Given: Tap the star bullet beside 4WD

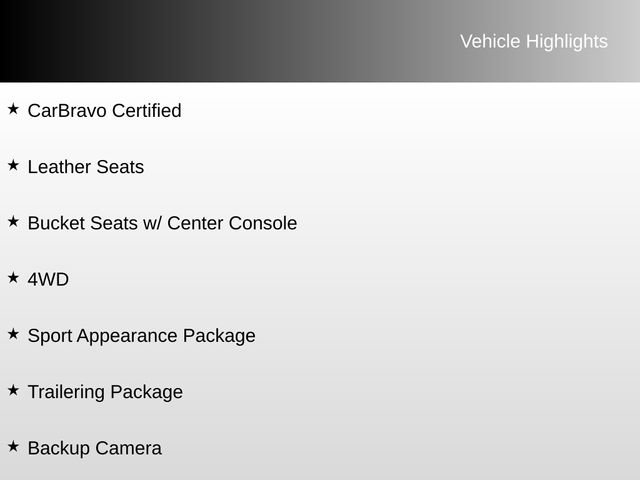Looking at the screenshot, I should point(13,277).
